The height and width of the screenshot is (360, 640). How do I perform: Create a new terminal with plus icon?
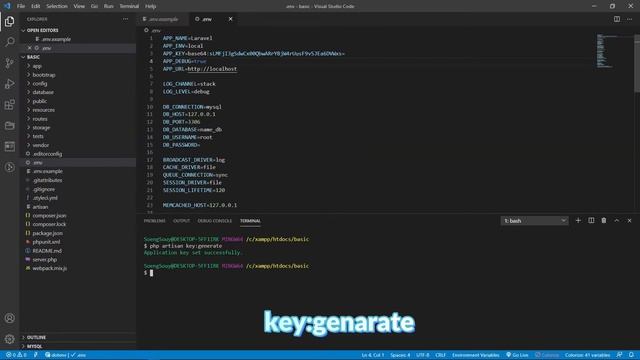(578, 220)
